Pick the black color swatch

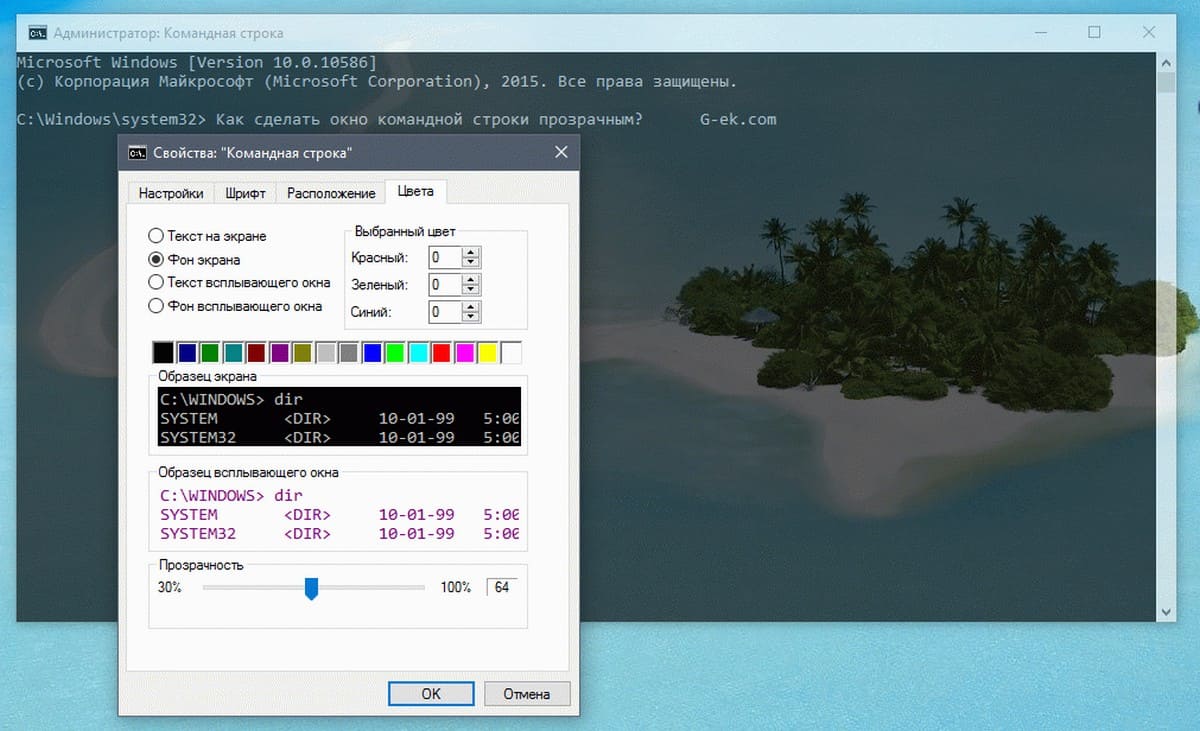[x=163, y=352]
